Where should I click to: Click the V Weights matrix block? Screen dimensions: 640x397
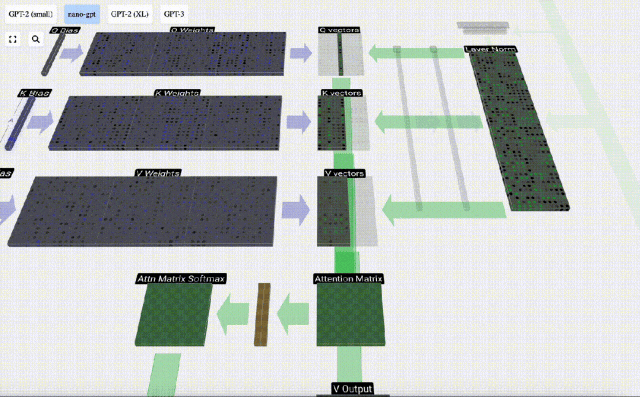pos(142,211)
